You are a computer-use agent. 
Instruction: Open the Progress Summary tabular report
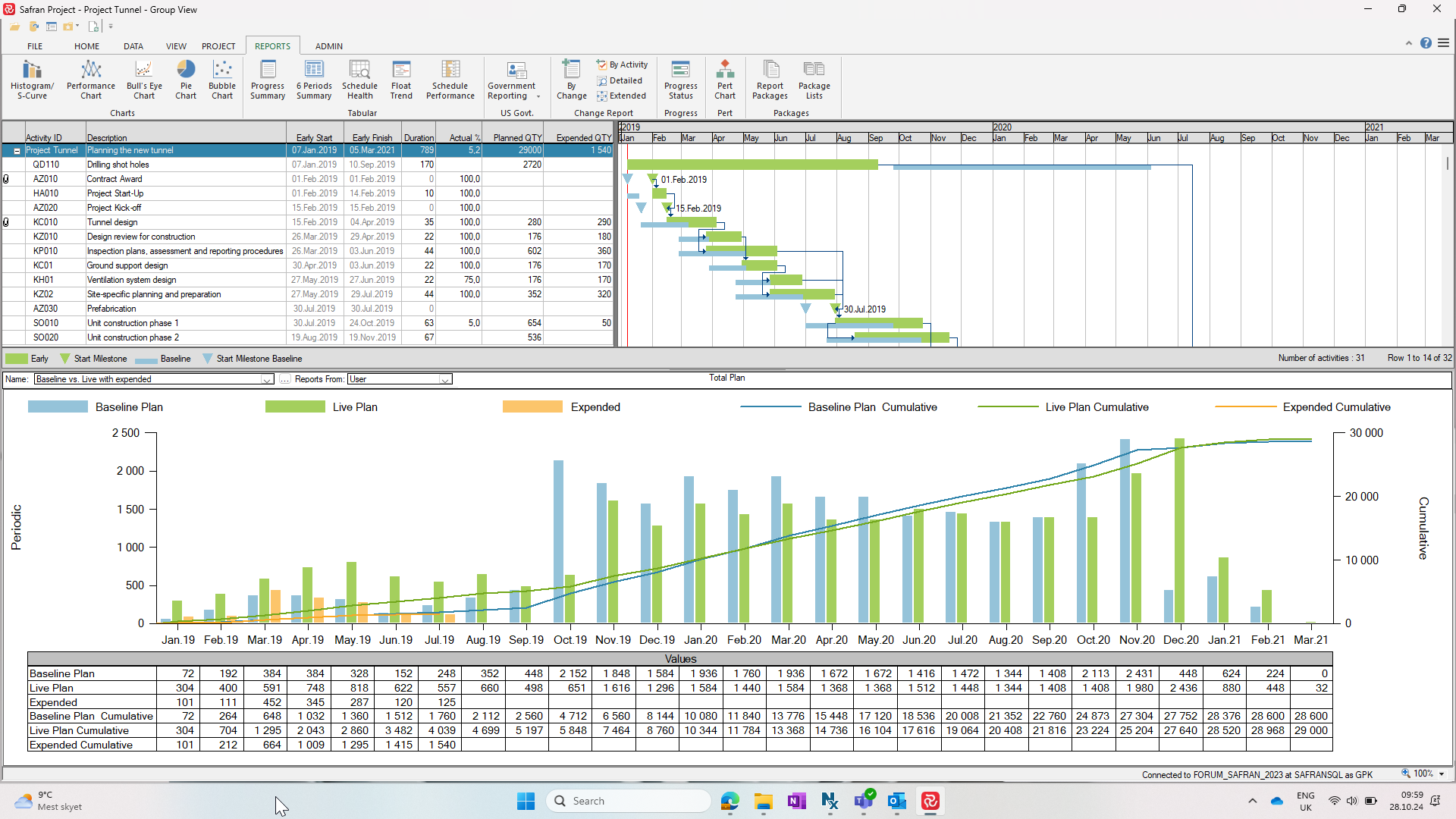268,80
